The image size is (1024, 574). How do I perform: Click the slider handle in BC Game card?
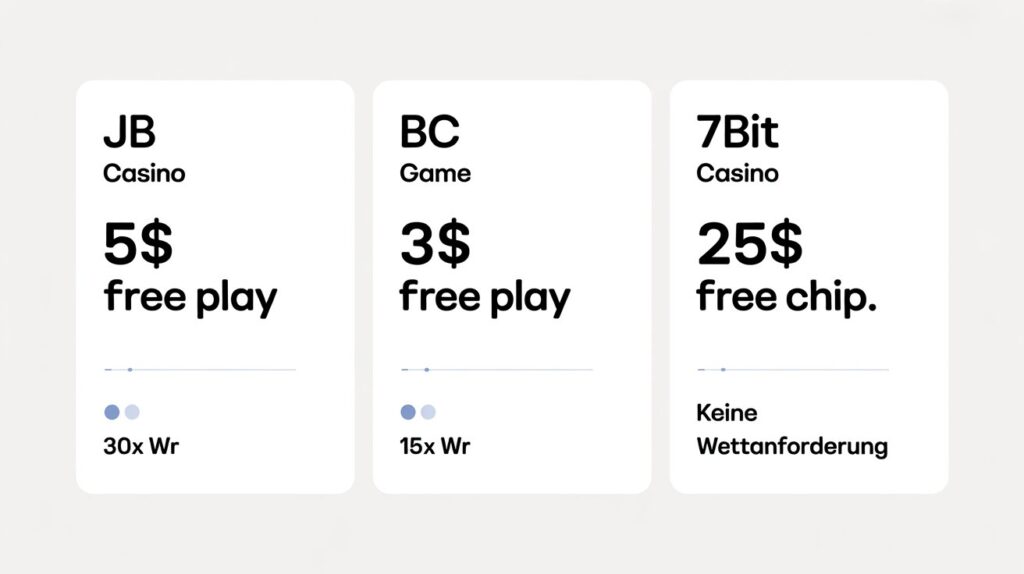click(x=427, y=370)
